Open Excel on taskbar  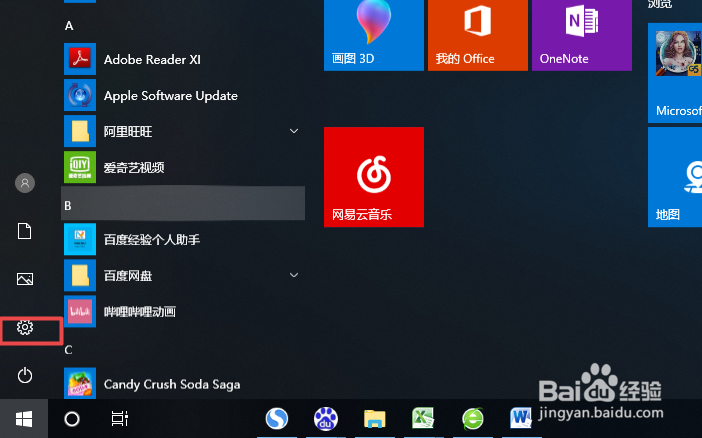[x=424, y=419]
